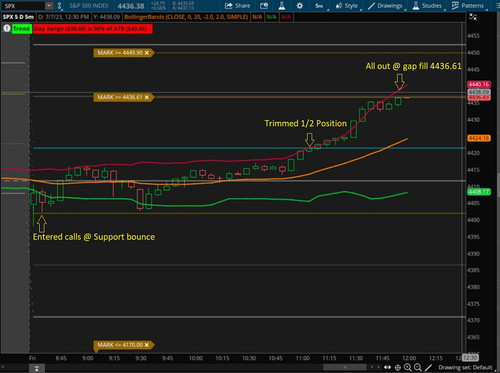Image resolution: width=500 pixels, height=373 pixels.
Task: Click the horizontal chart scrollbar thumb
Action: click(345, 367)
